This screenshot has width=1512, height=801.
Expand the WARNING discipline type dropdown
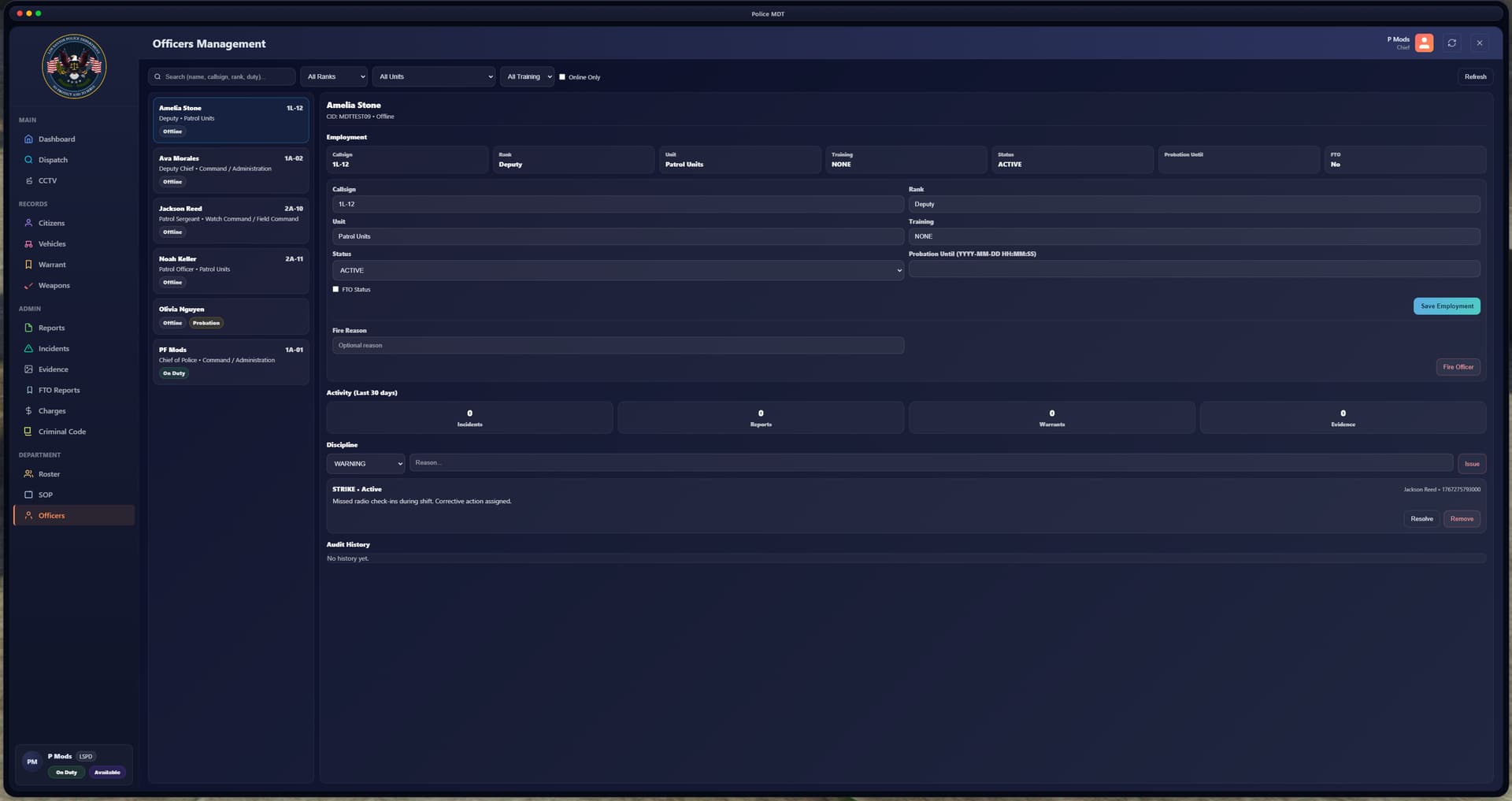pos(366,464)
